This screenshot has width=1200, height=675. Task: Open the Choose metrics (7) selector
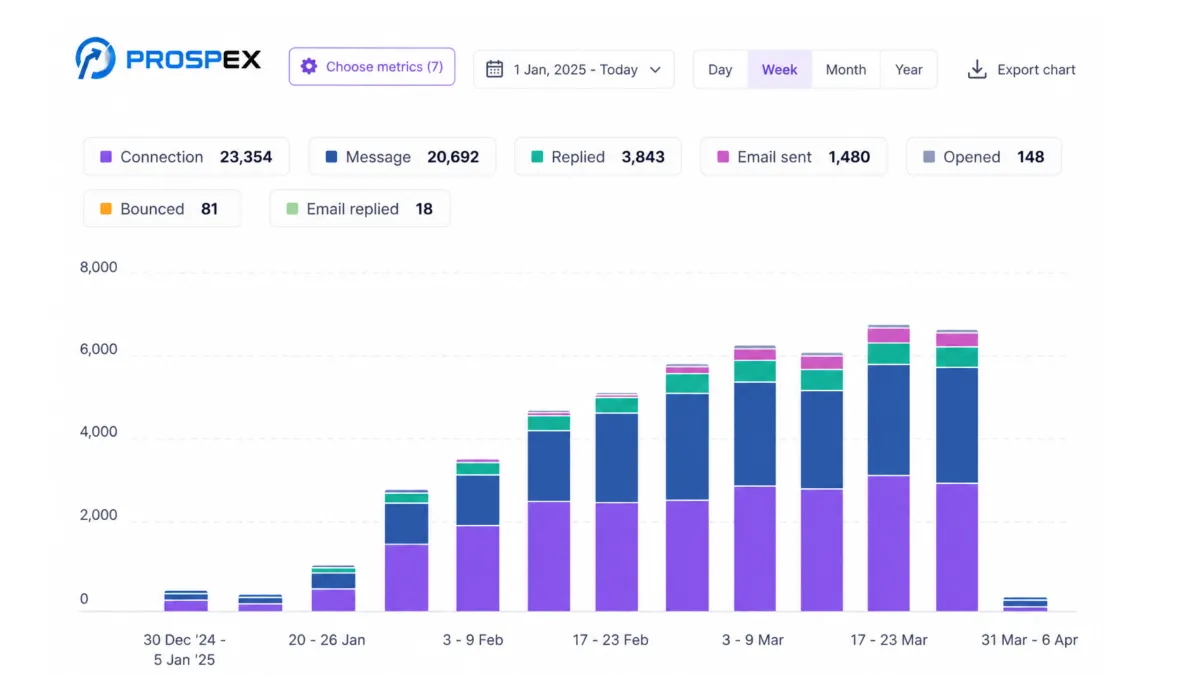pyautogui.click(x=372, y=67)
